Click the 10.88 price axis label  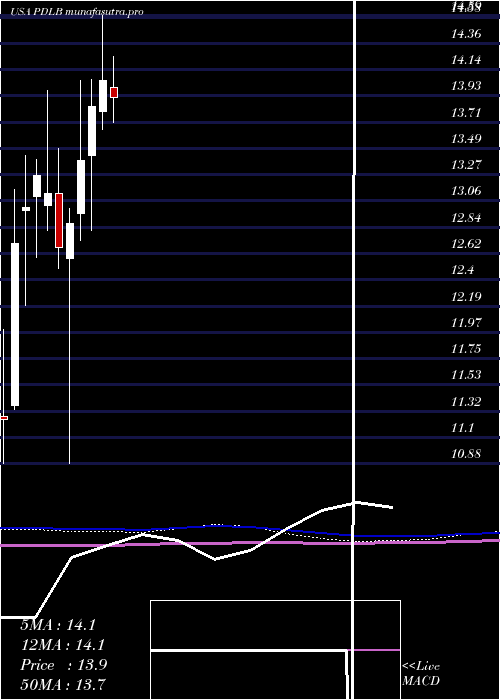point(466,454)
